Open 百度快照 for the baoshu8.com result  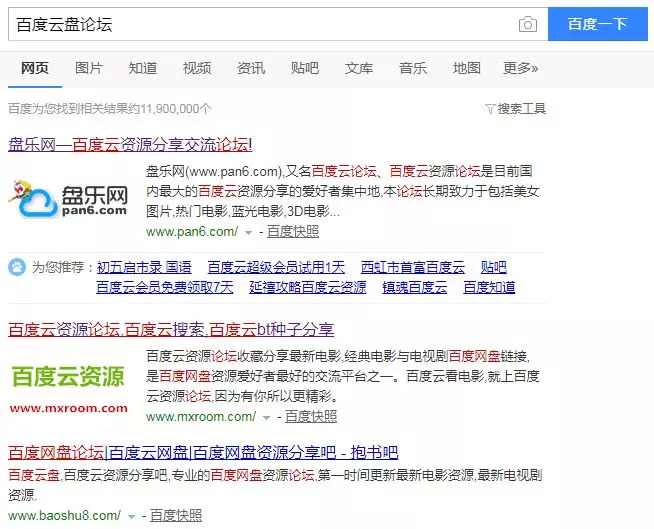click(176, 516)
